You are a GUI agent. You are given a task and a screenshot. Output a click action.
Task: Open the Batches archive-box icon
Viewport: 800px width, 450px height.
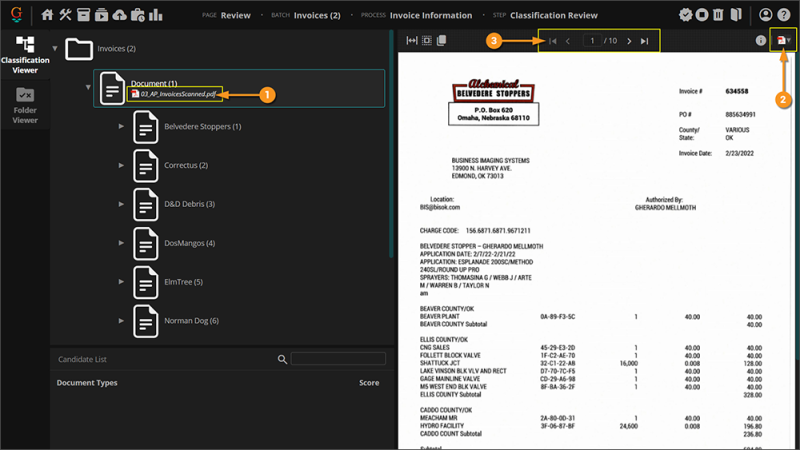tap(83, 15)
